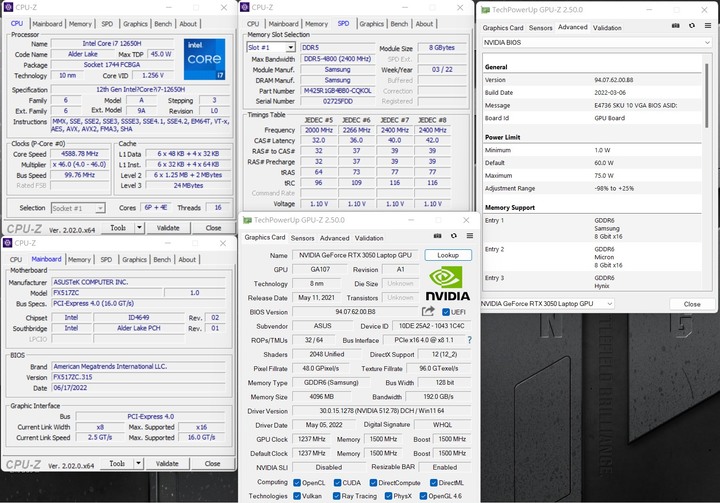720x503 pixels.
Task: Click the Core Speed value 4588.78 MHz
Action: [80, 154]
